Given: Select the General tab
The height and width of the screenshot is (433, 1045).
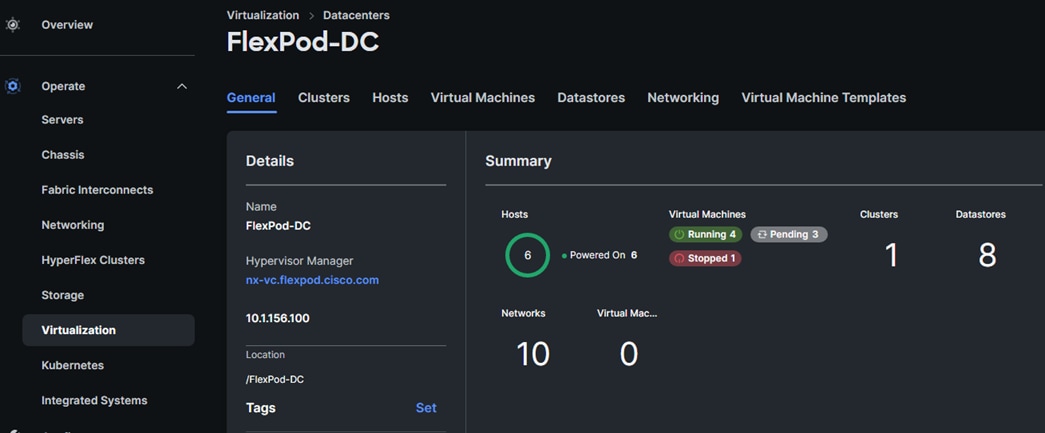Looking at the screenshot, I should [251, 98].
